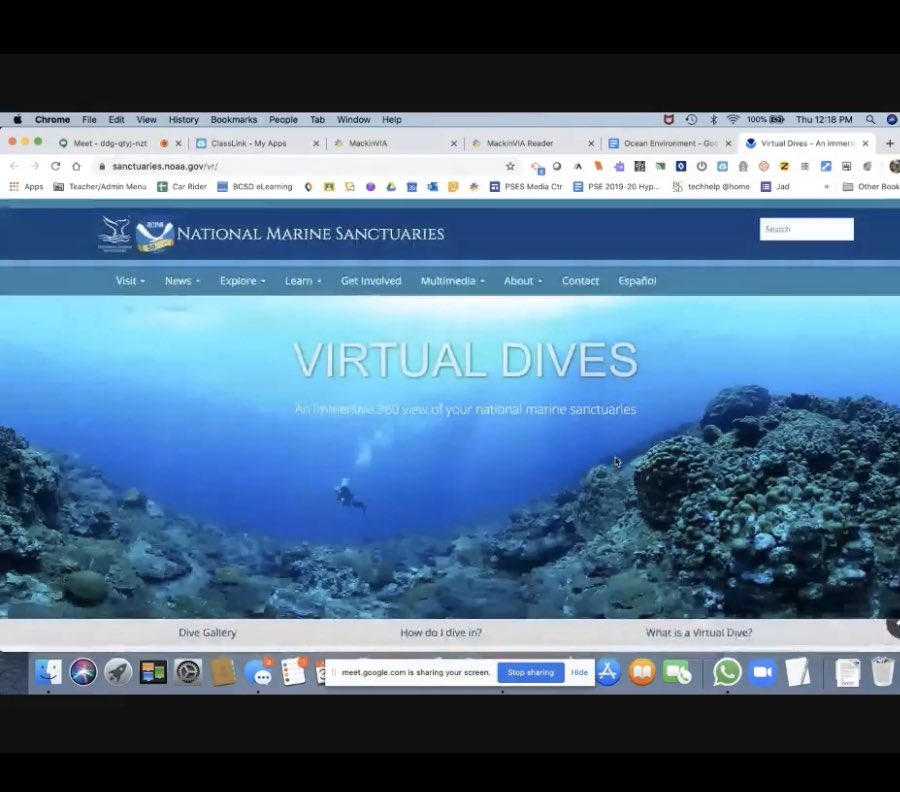Open the Dive Gallery link
The image size is (900, 792).
click(x=207, y=632)
